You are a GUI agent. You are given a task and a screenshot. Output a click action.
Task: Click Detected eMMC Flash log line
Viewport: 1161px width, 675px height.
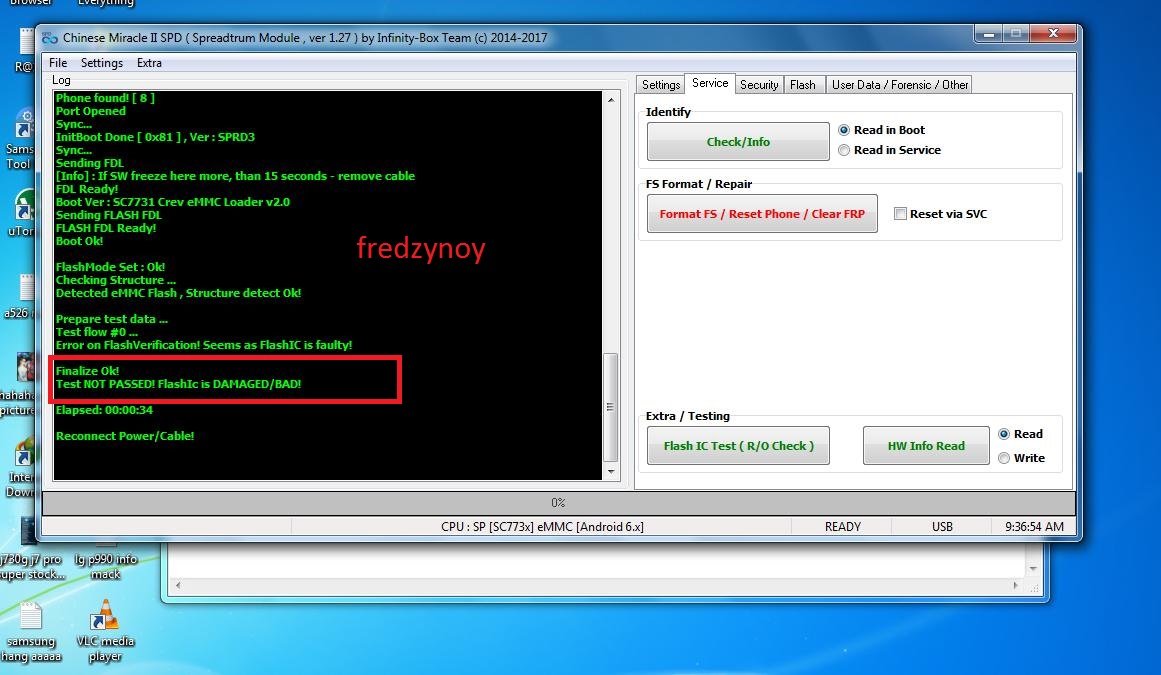tap(178, 293)
